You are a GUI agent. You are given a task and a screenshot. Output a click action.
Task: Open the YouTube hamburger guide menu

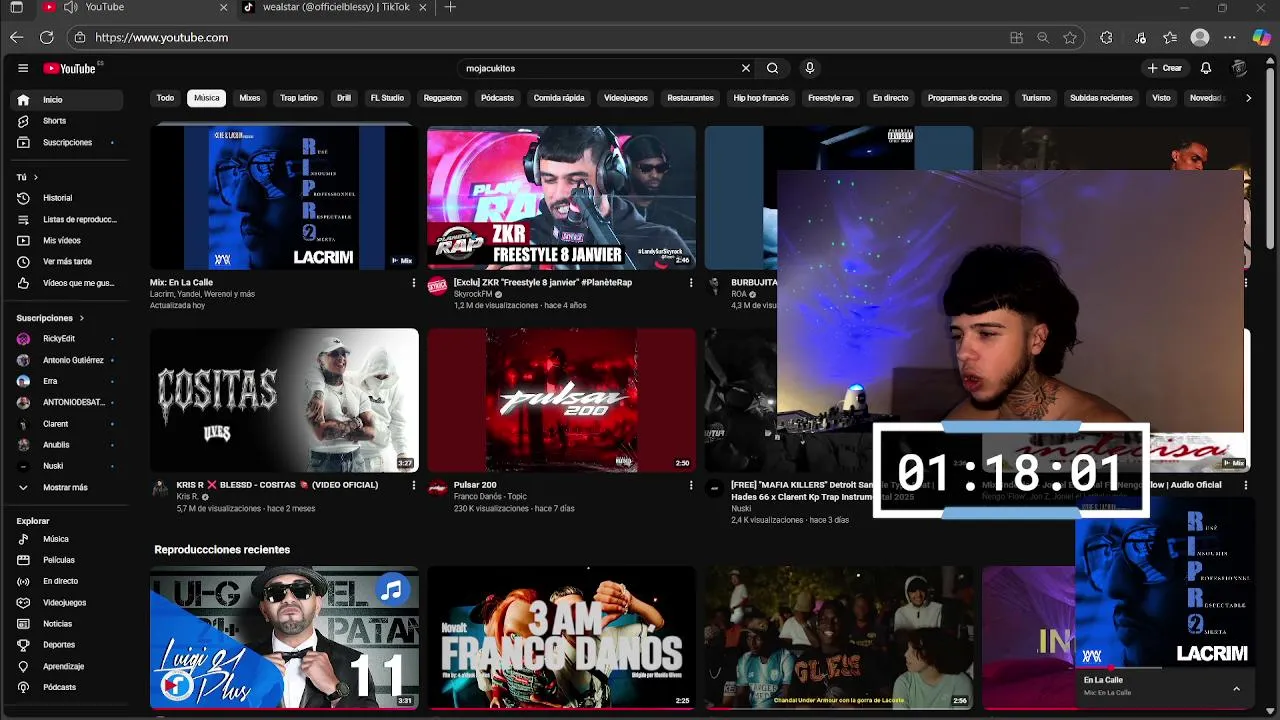point(23,68)
